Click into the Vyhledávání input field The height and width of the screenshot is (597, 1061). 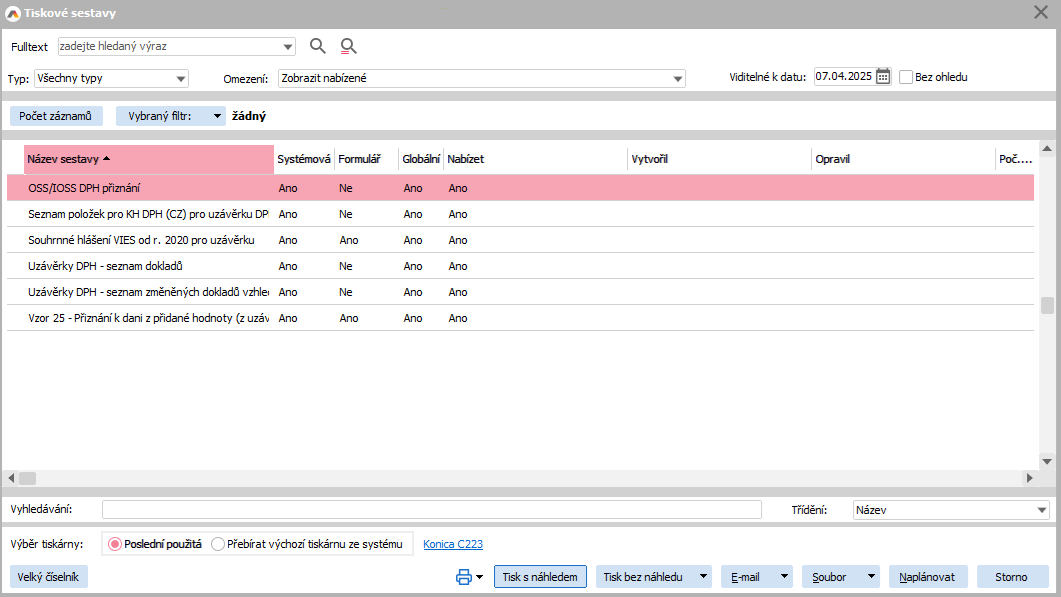coord(431,510)
